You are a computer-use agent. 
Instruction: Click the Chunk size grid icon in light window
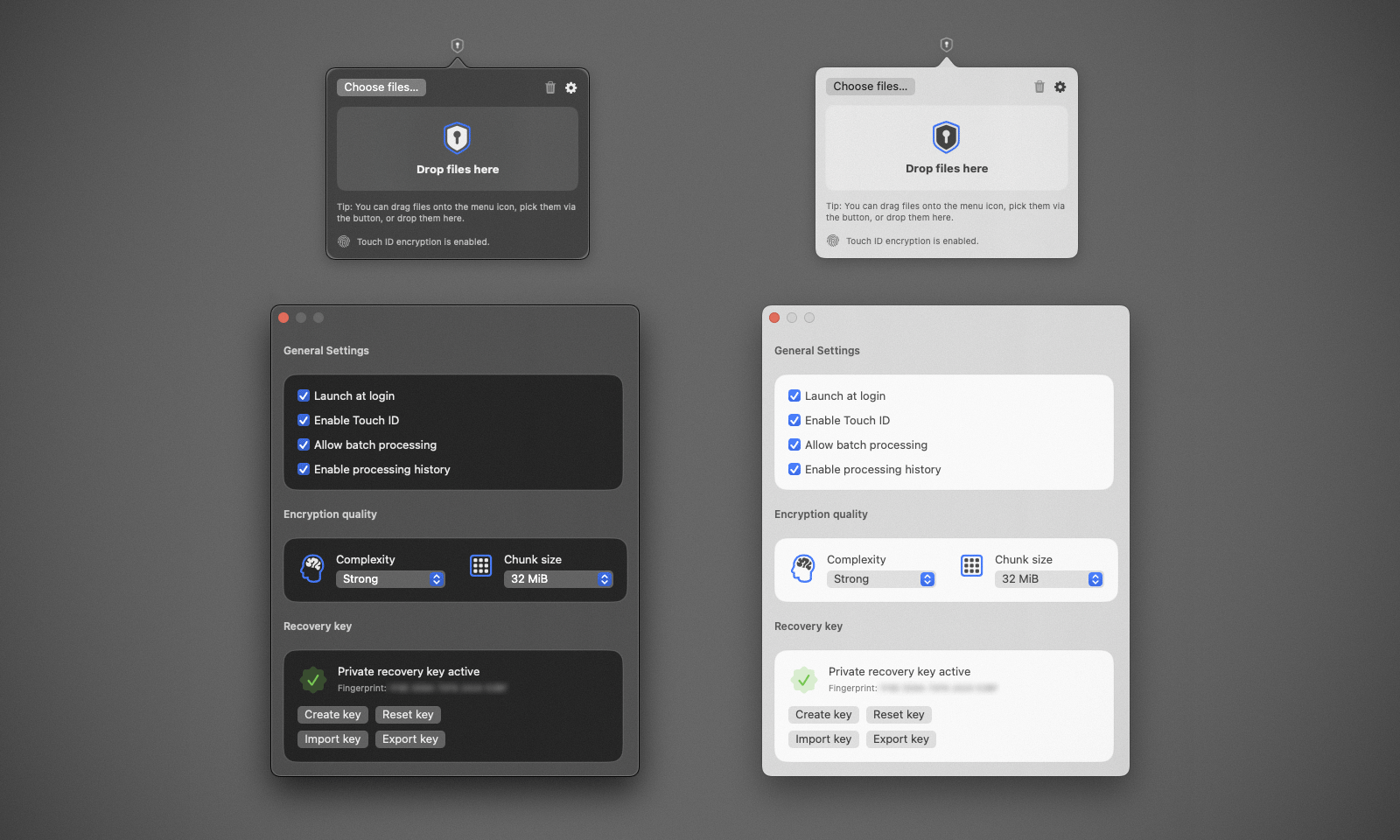click(971, 566)
